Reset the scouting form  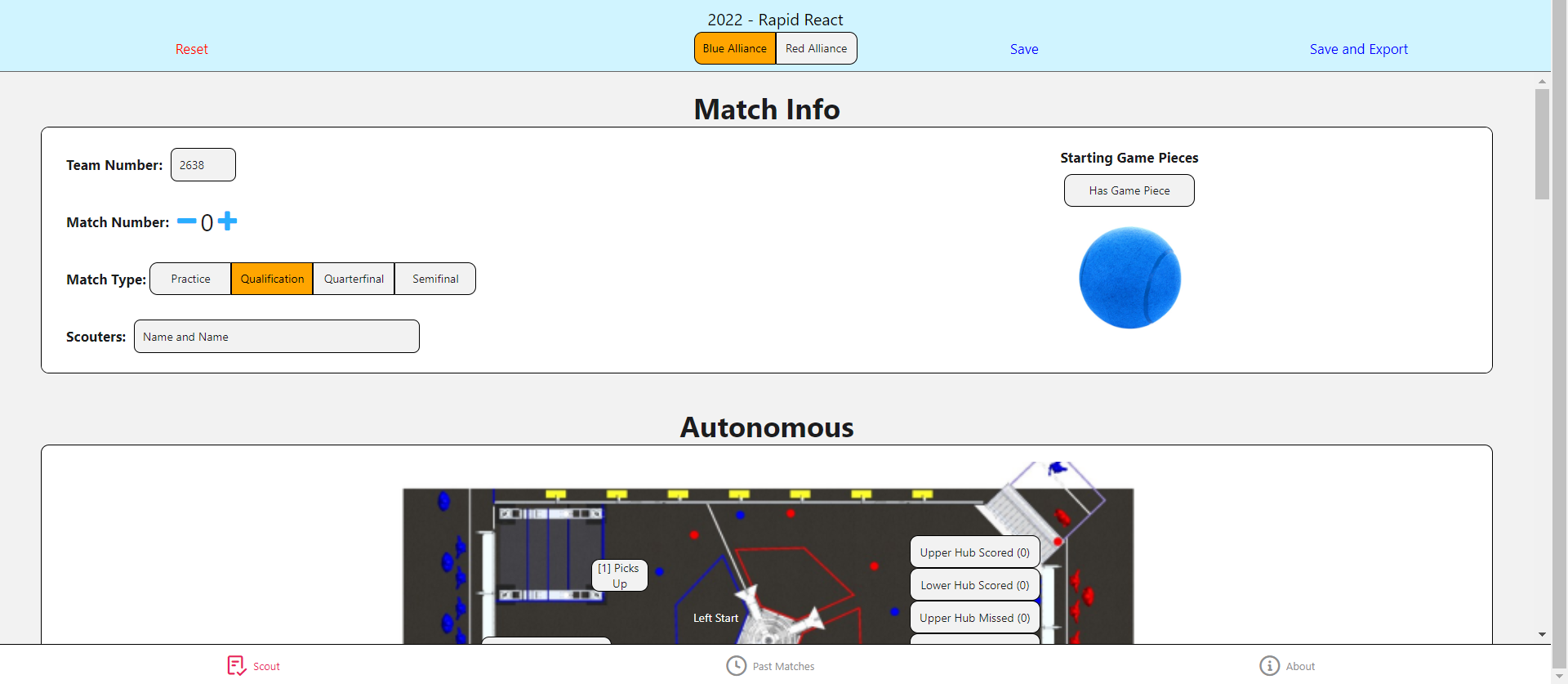point(192,49)
